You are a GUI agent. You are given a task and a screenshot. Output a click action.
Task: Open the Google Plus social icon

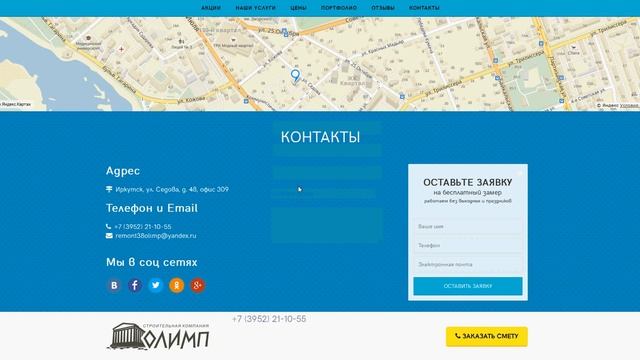click(198, 285)
